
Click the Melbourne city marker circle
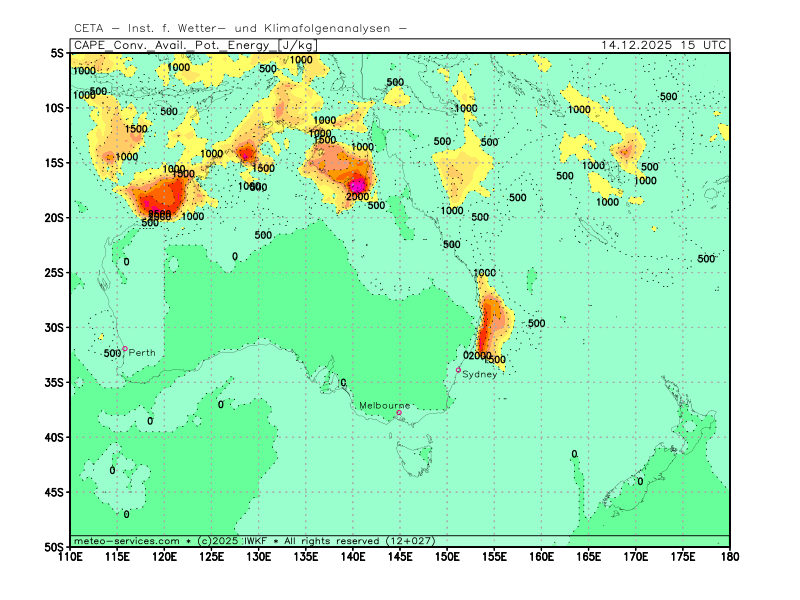coord(399,412)
